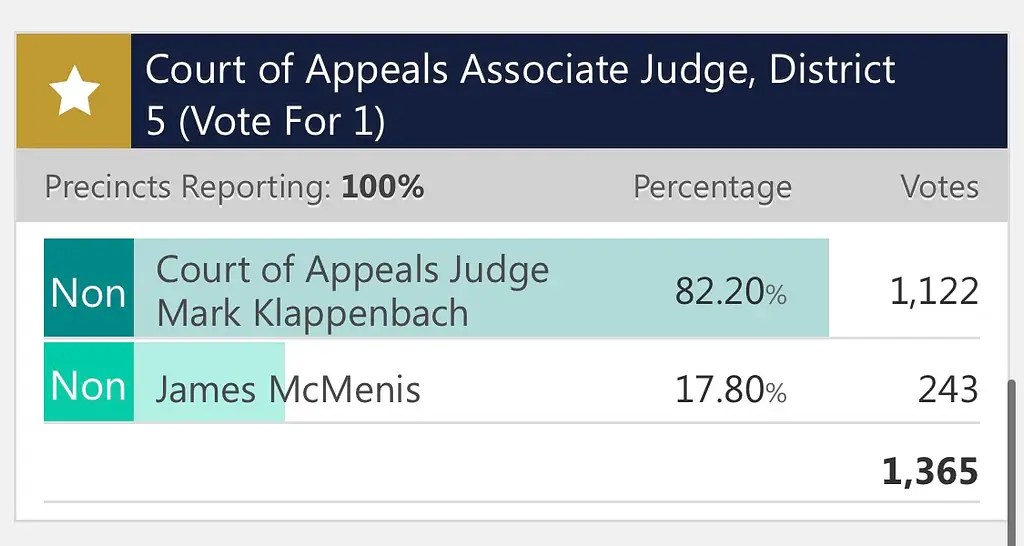
Task: Click the 243 vote count
Action: point(948,391)
